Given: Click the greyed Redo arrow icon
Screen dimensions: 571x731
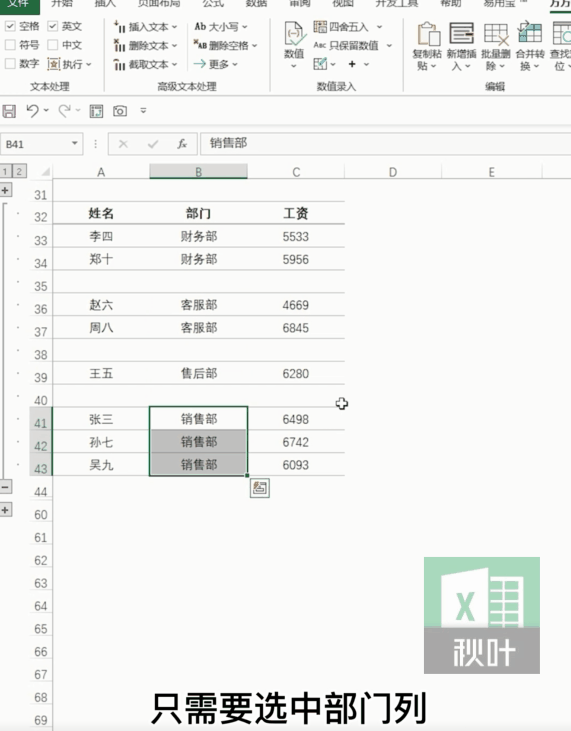Looking at the screenshot, I should coord(65,111).
